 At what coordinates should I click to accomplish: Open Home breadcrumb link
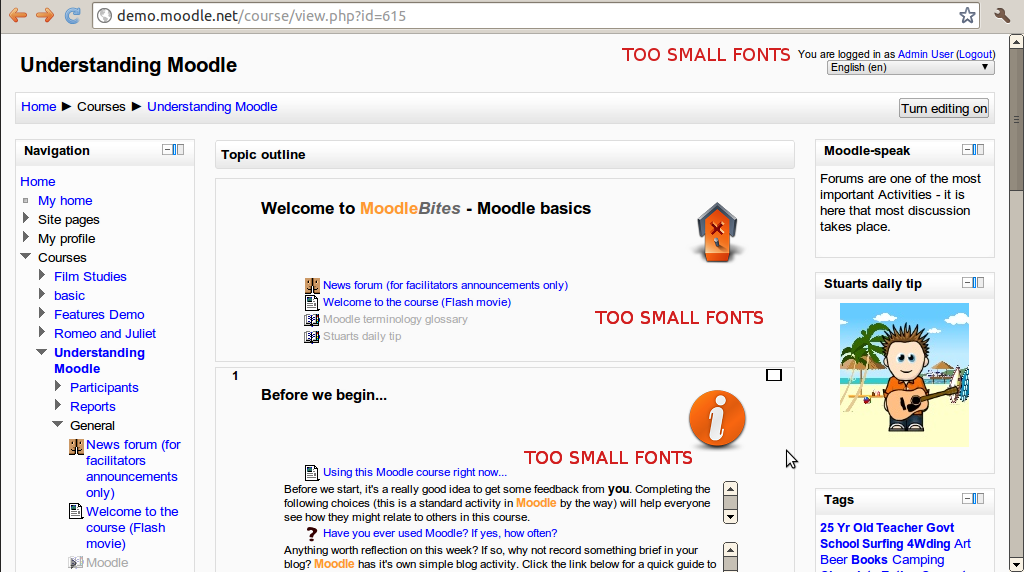pyautogui.click(x=39, y=106)
